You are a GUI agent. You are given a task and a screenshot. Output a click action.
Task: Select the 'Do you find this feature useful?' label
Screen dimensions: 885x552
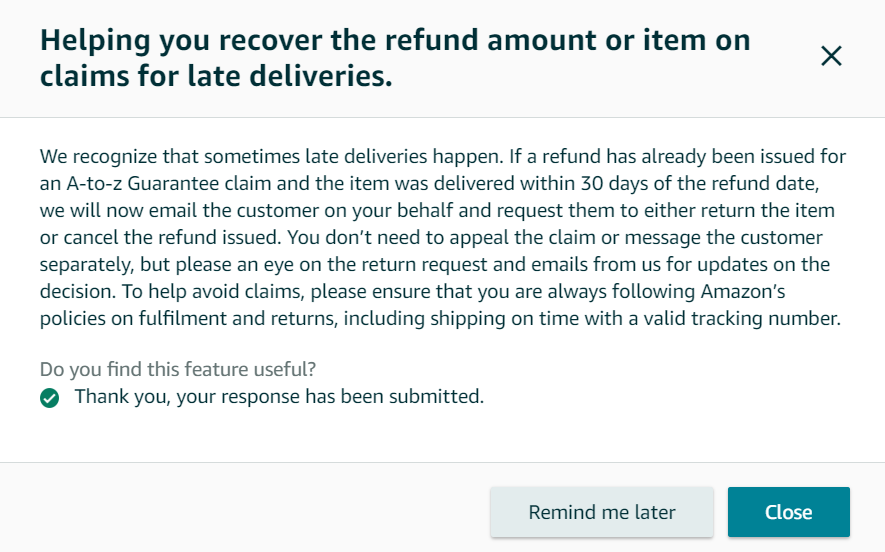pyautogui.click(x=178, y=369)
